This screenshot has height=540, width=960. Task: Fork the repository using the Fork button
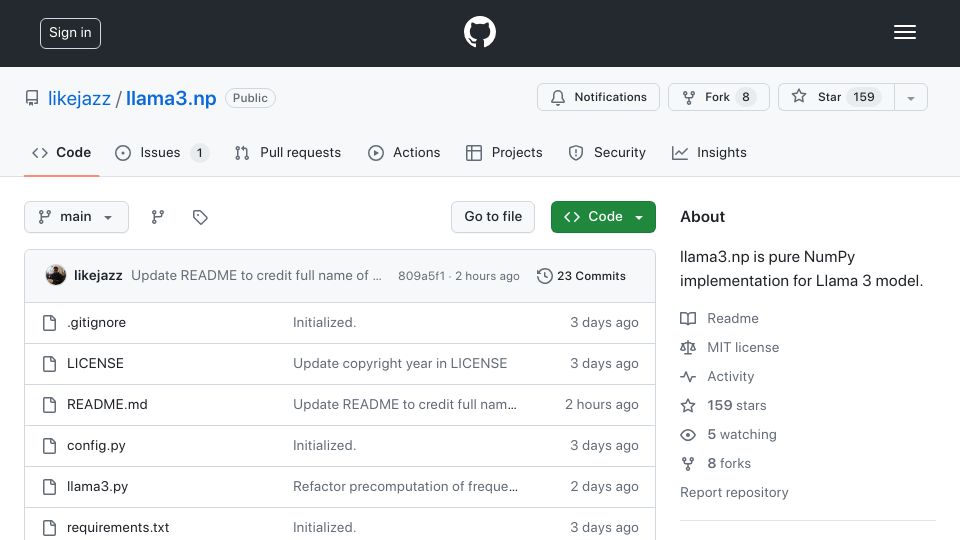click(719, 97)
